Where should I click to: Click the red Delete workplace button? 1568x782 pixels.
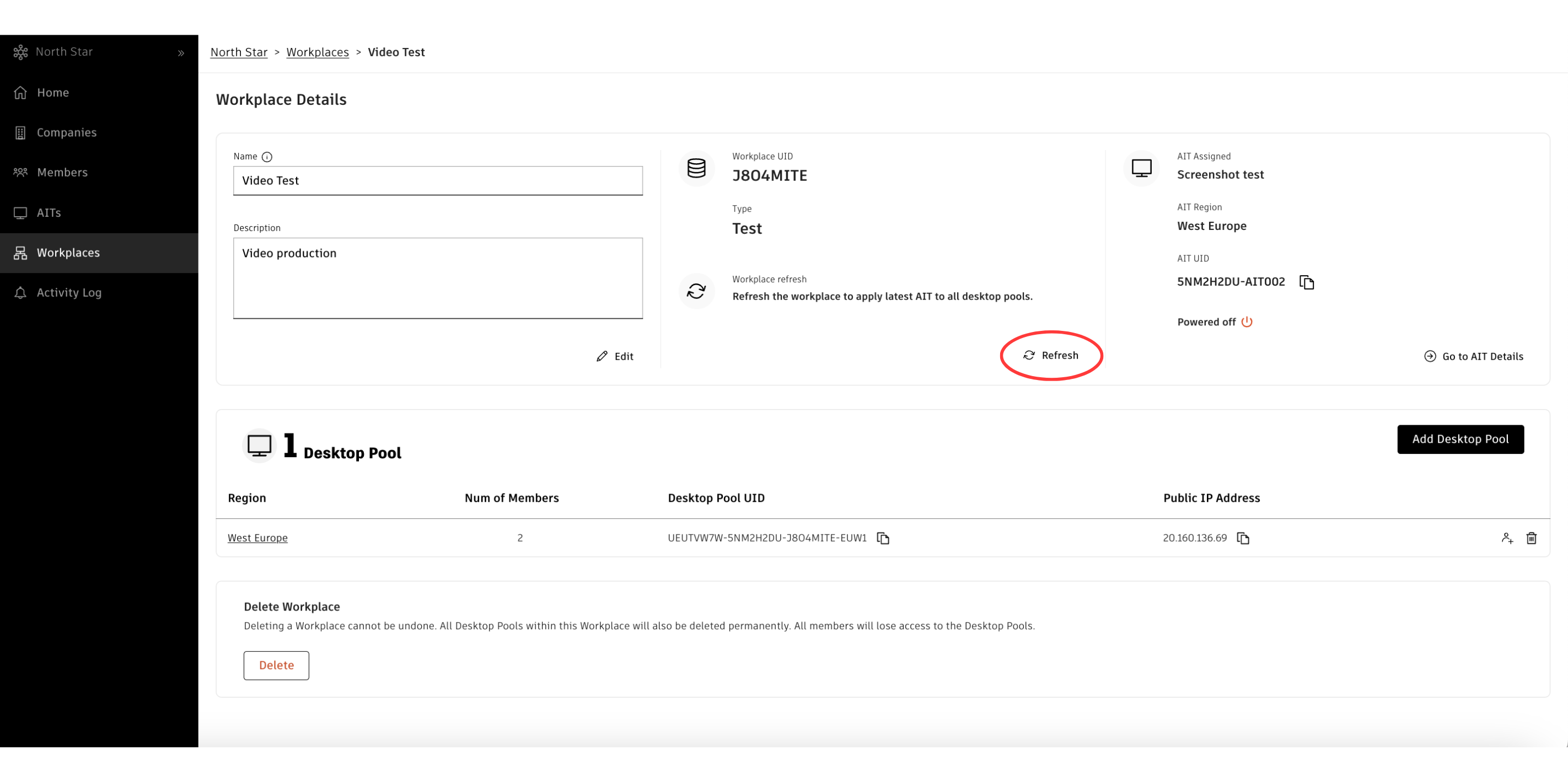276,665
